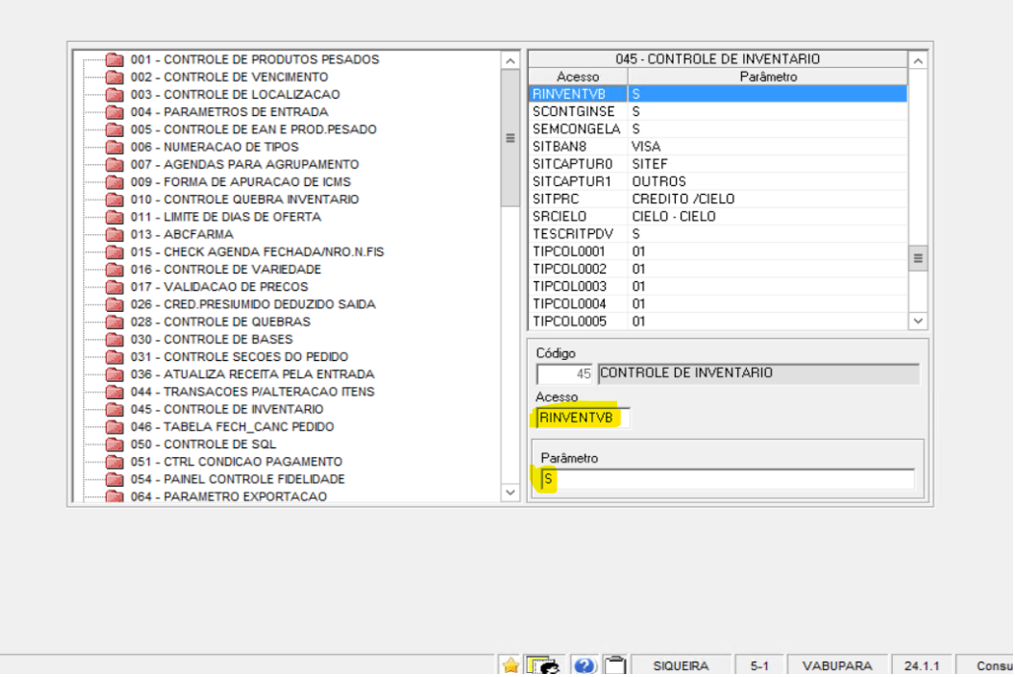Image resolution: width=1015 pixels, height=677 pixels.
Task: Click the down arrow on the tree scrollbar
Action: [x=510, y=493]
